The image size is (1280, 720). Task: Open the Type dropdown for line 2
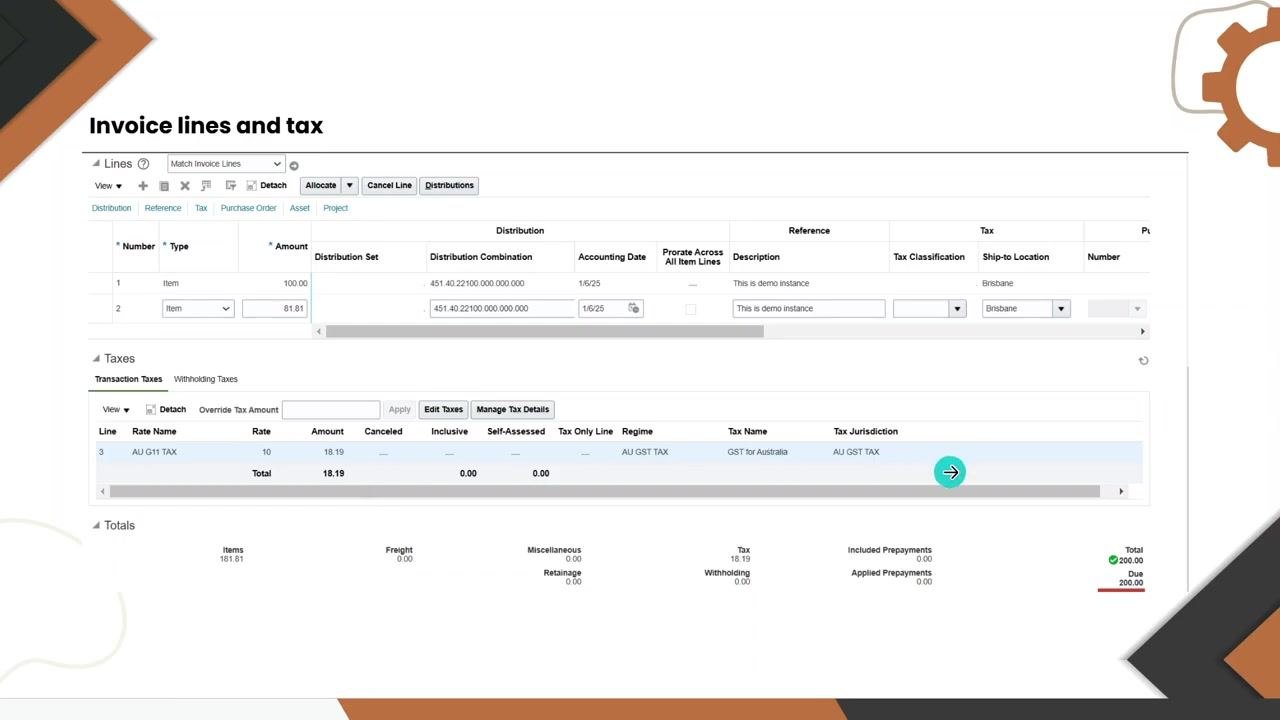(198, 309)
